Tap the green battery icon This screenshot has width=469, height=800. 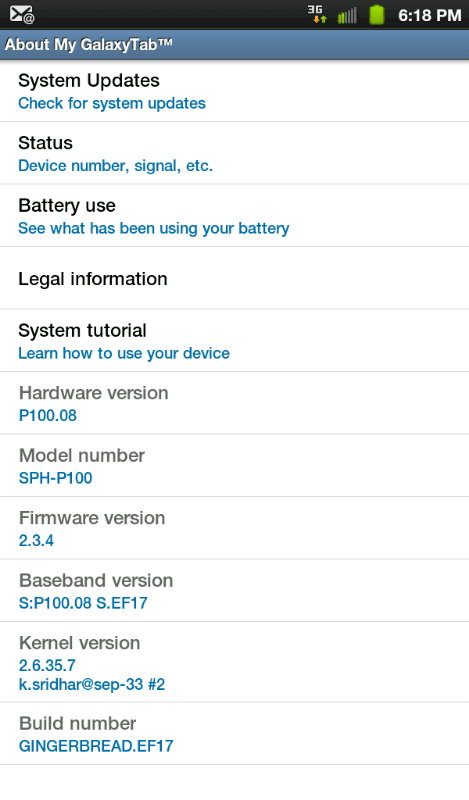click(x=377, y=15)
